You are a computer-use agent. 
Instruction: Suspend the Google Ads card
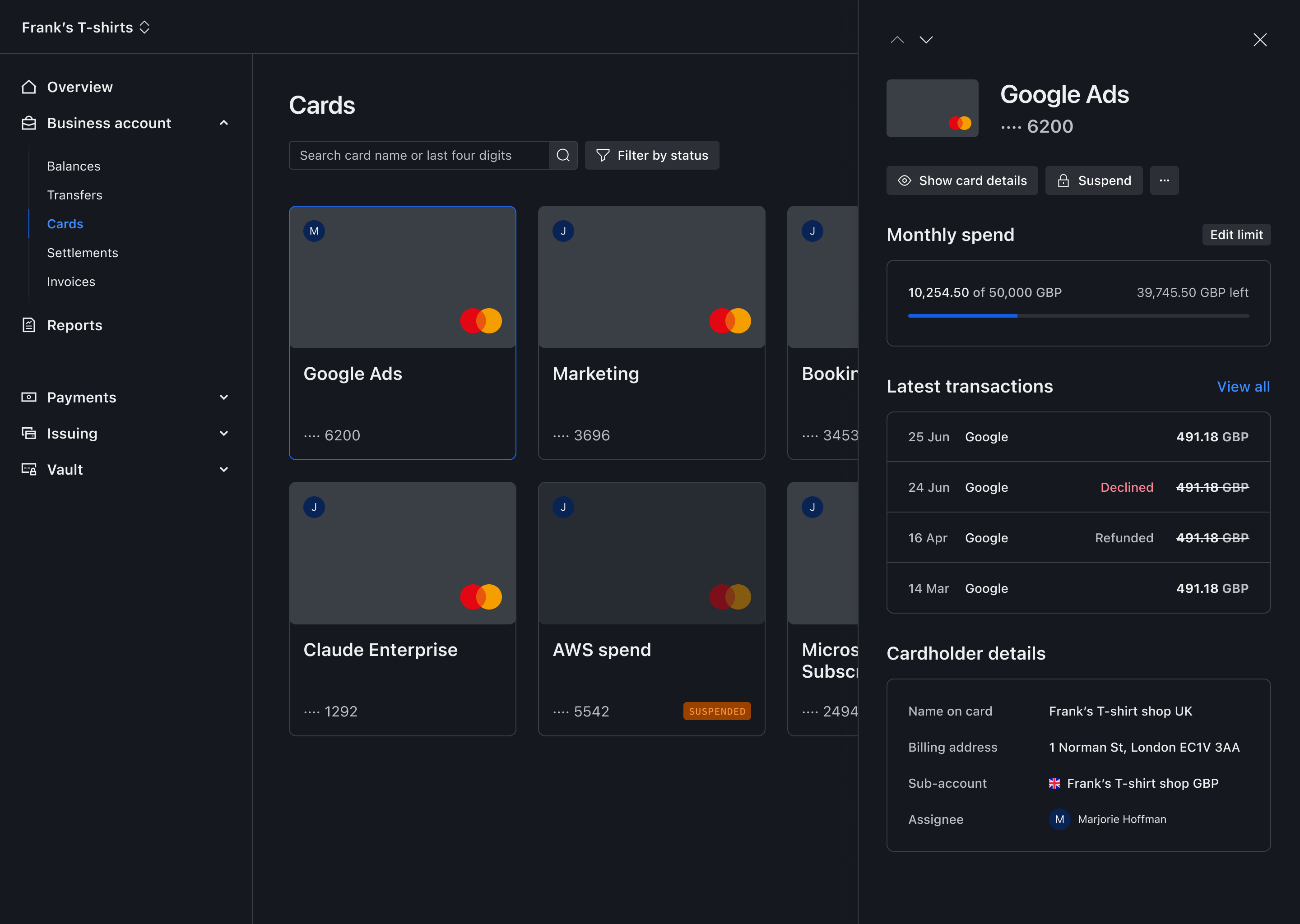[x=1094, y=180]
